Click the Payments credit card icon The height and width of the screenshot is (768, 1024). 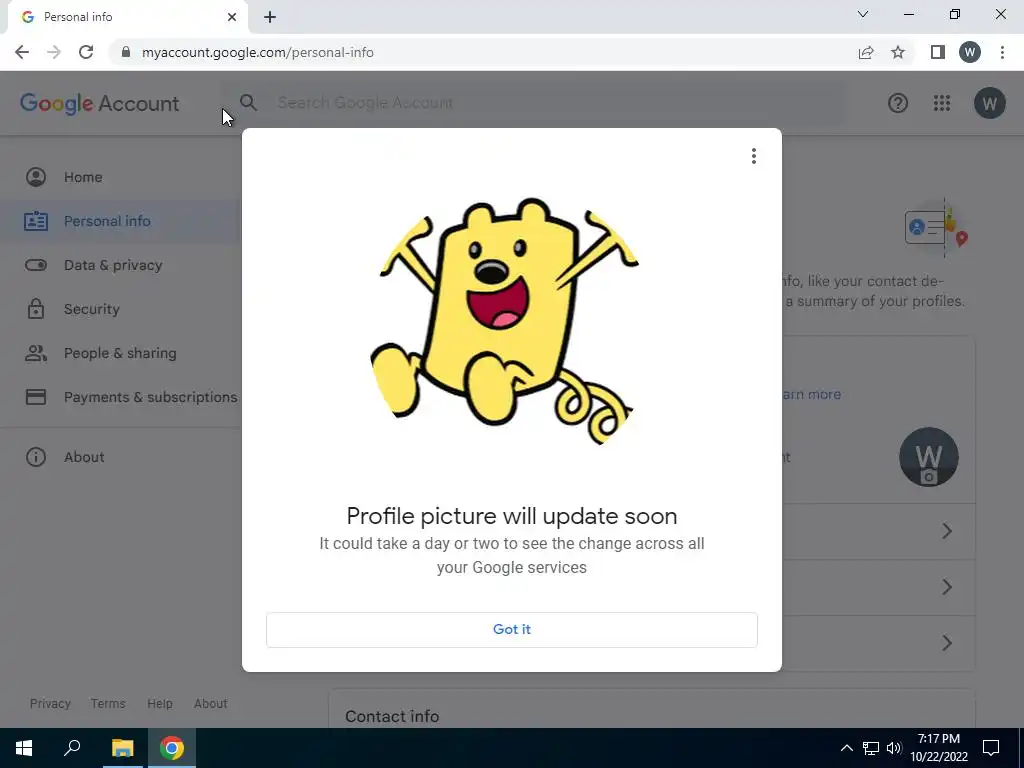(36, 397)
